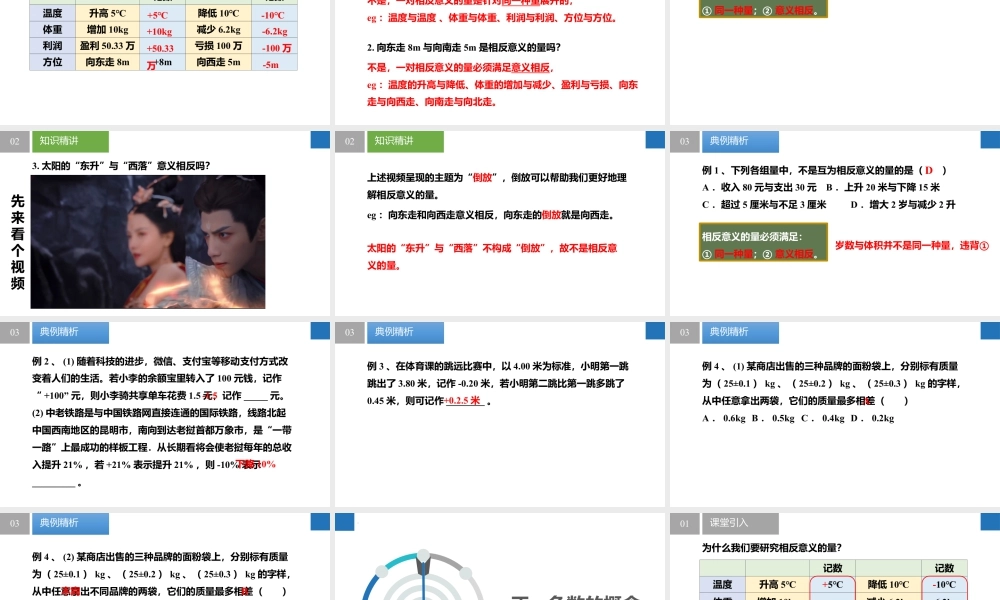Click the red answer +0.2.5 米
This screenshot has width=1000, height=600.
[x=464, y=401]
